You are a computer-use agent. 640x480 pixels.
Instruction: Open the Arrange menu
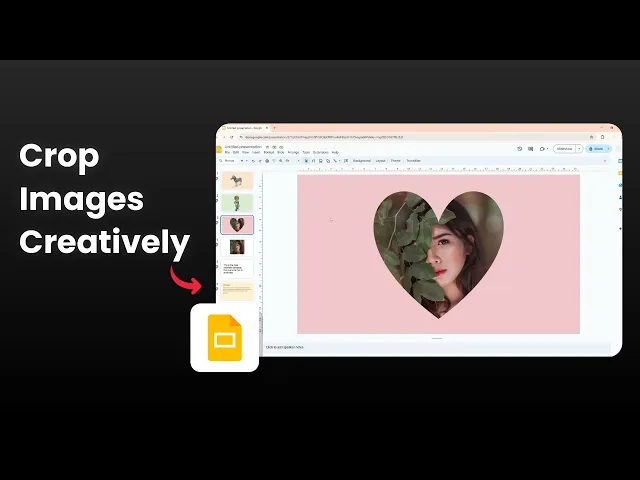[x=293, y=152]
